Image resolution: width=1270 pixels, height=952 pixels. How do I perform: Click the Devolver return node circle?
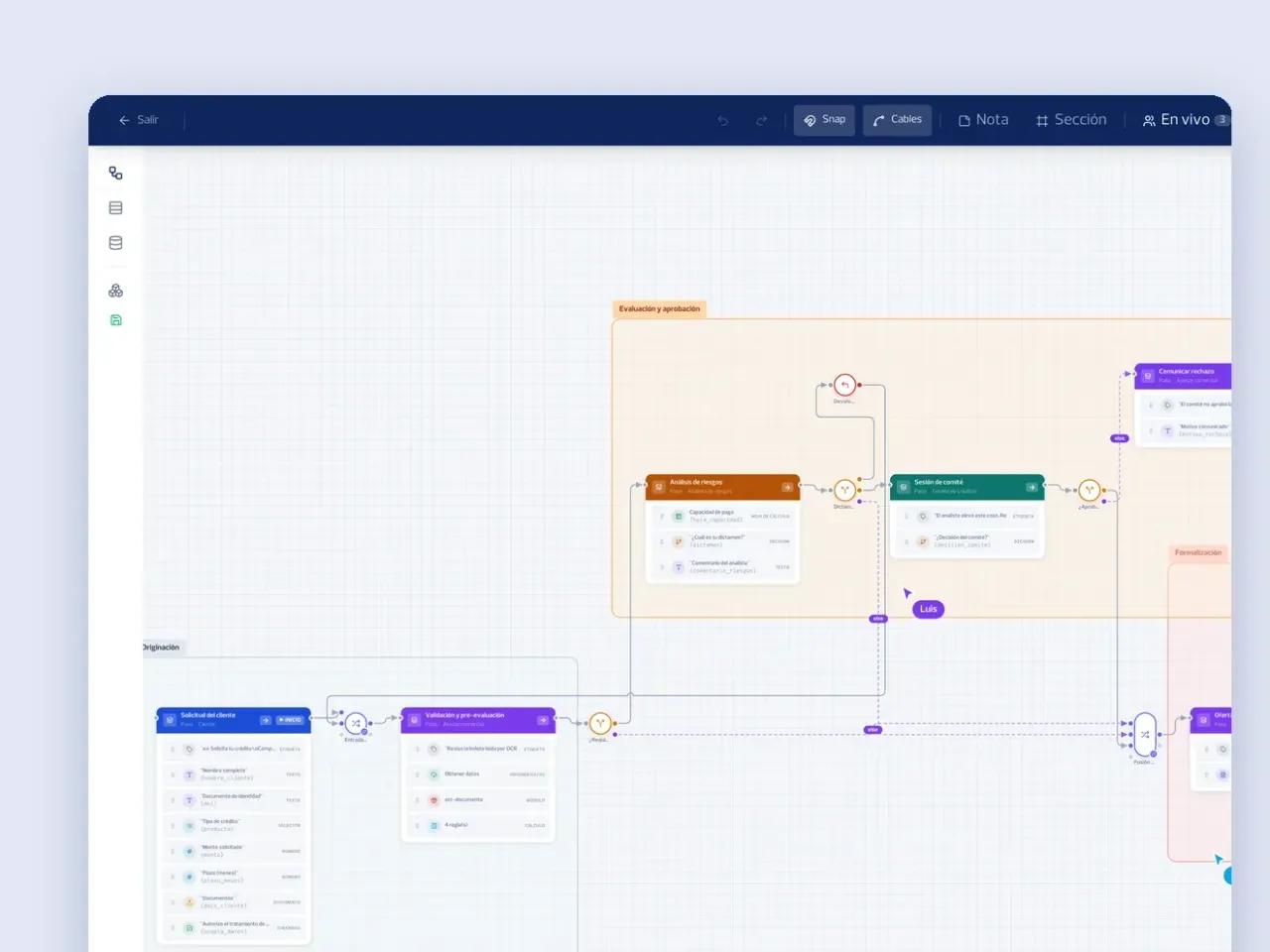point(844,385)
